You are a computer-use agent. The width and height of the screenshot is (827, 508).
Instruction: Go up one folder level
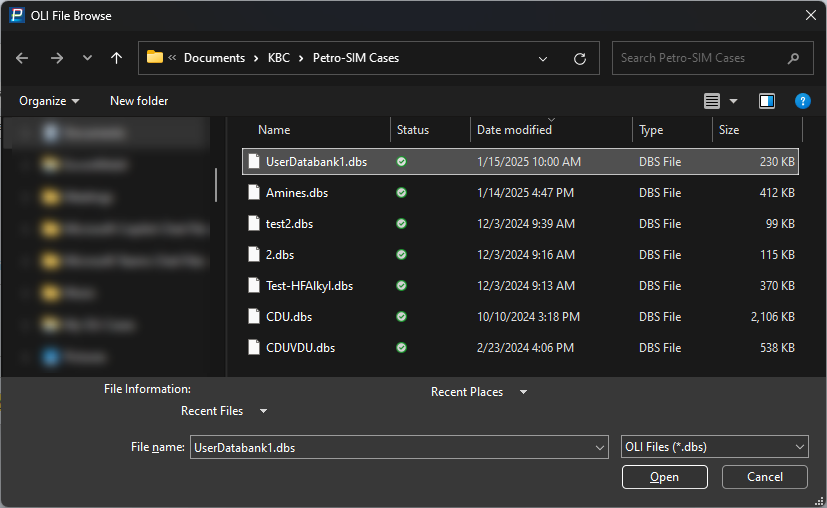tap(116, 58)
